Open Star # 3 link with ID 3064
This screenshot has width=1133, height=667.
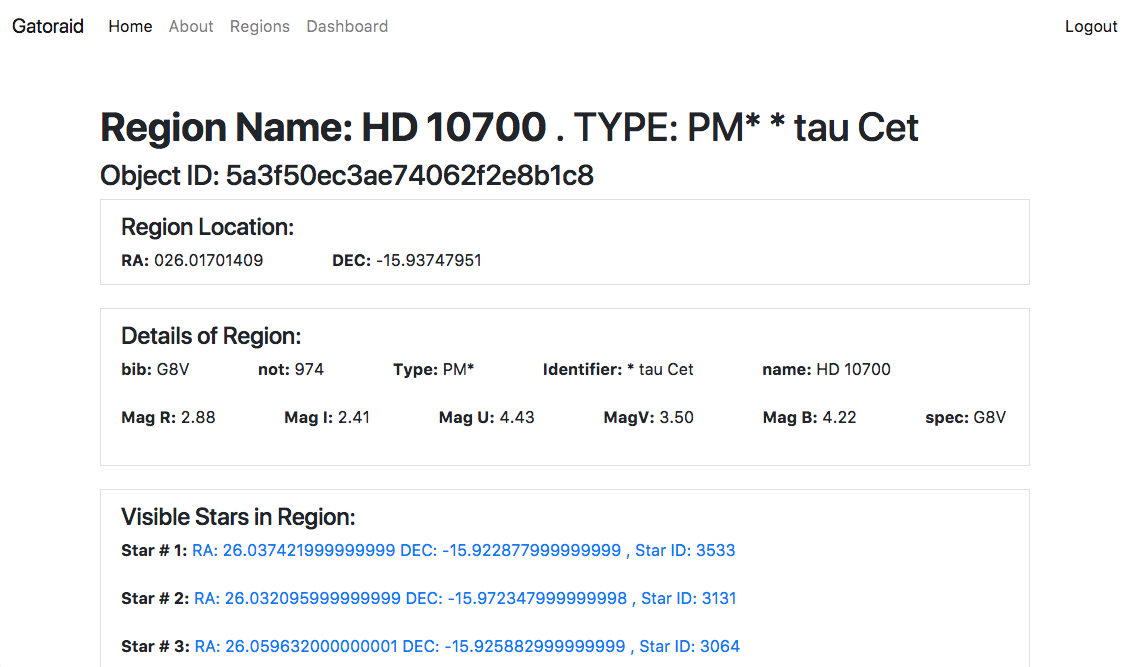pyautogui.click(x=467, y=646)
